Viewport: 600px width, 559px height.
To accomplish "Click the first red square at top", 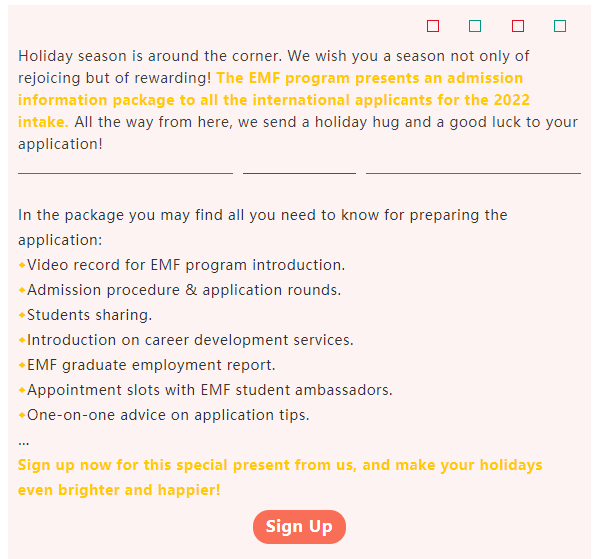I will pos(433,26).
